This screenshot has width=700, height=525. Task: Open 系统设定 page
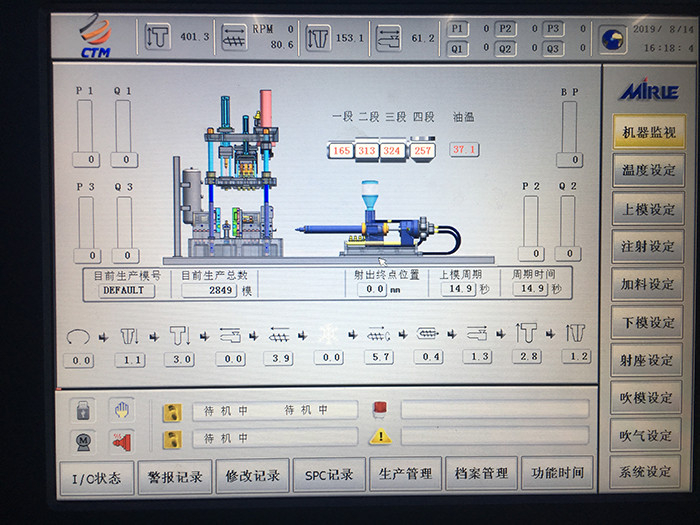[646, 472]
